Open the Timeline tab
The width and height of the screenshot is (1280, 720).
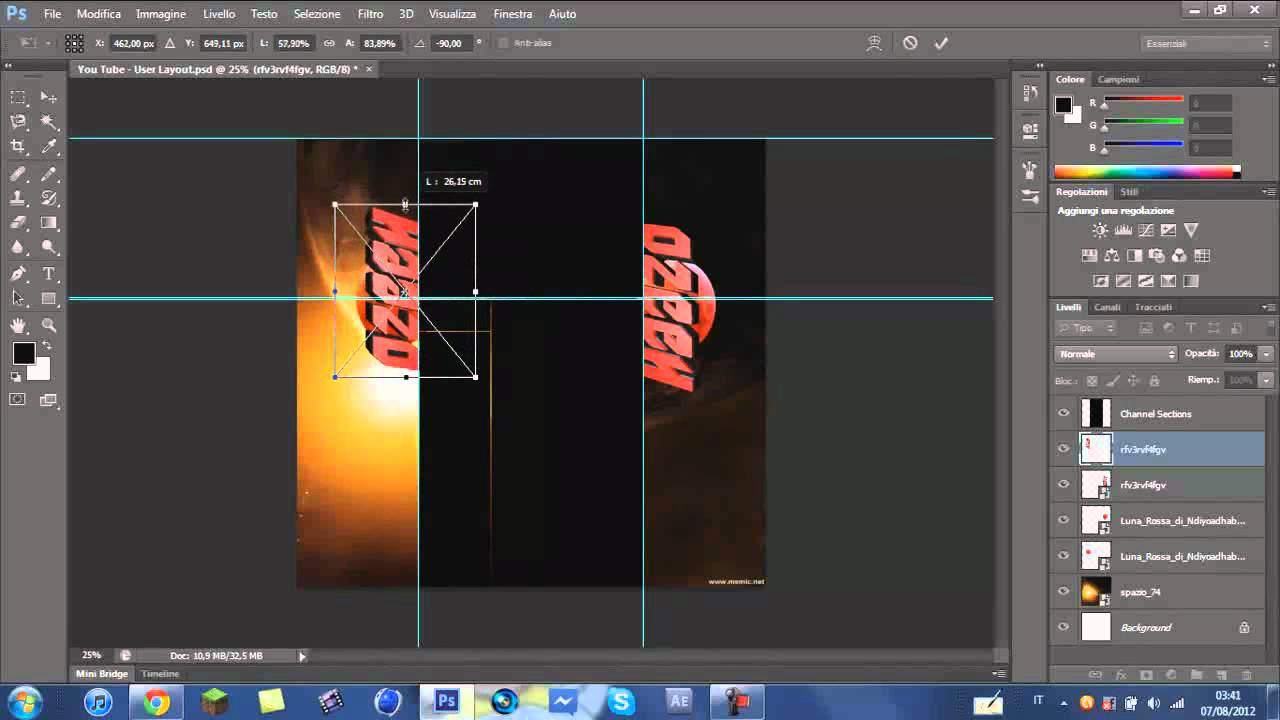[160, 674]
